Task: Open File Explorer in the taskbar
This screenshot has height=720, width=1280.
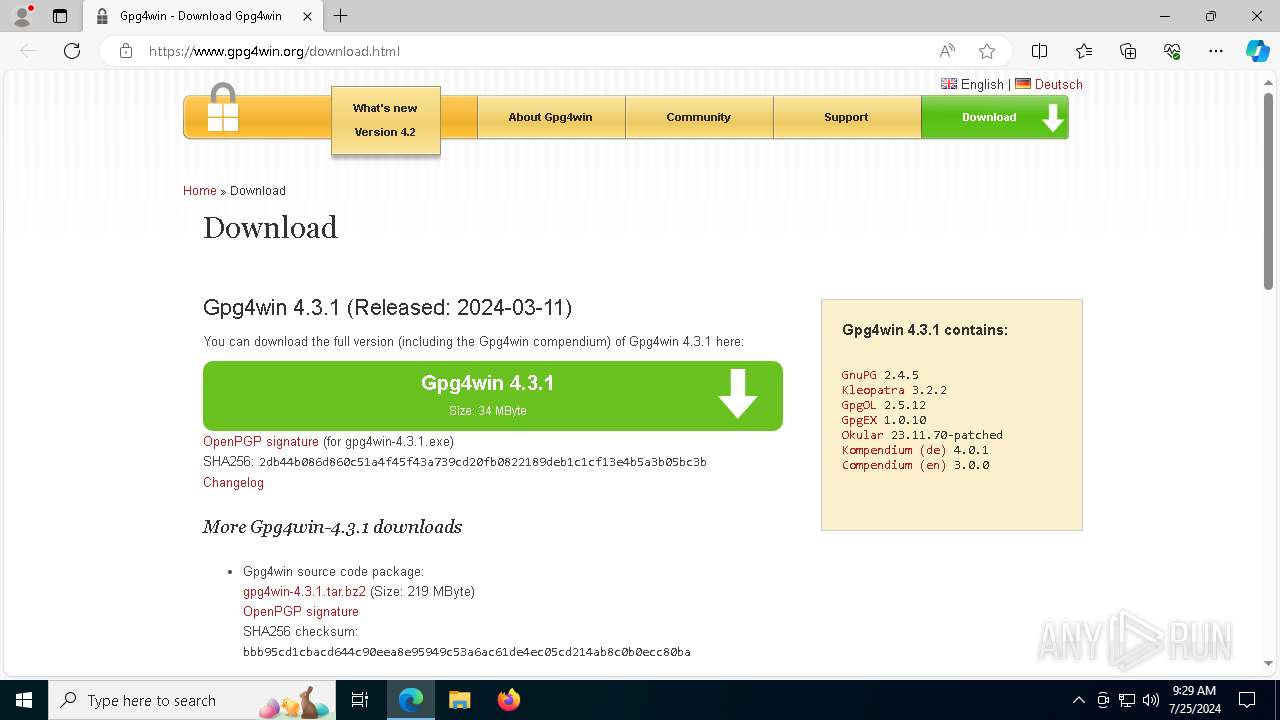Action: (x=459, y=700)
